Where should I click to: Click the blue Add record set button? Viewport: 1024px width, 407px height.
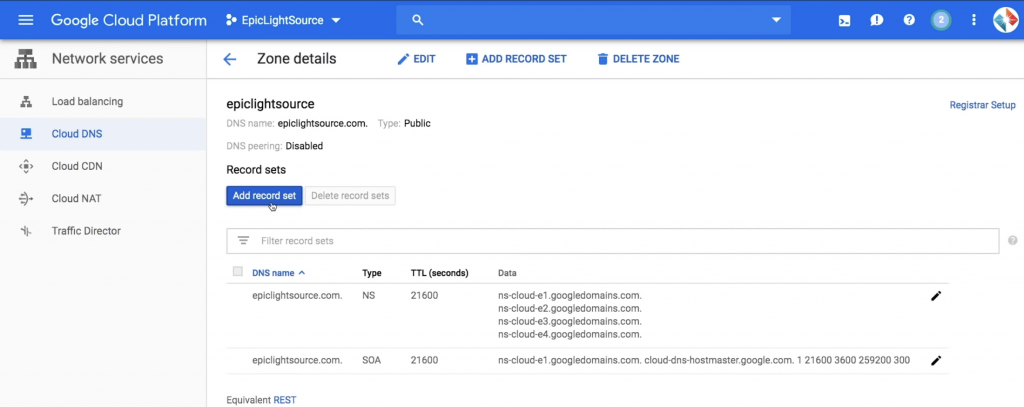(x=264, y=196)
